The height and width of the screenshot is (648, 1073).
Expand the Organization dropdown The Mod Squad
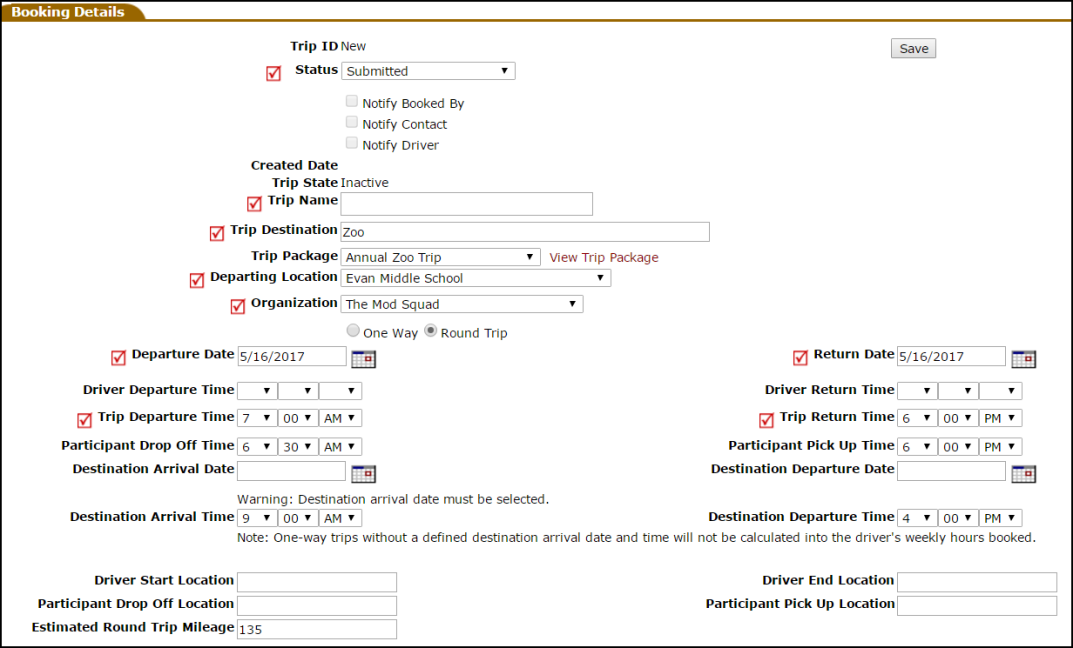click(x=462, y=304)
